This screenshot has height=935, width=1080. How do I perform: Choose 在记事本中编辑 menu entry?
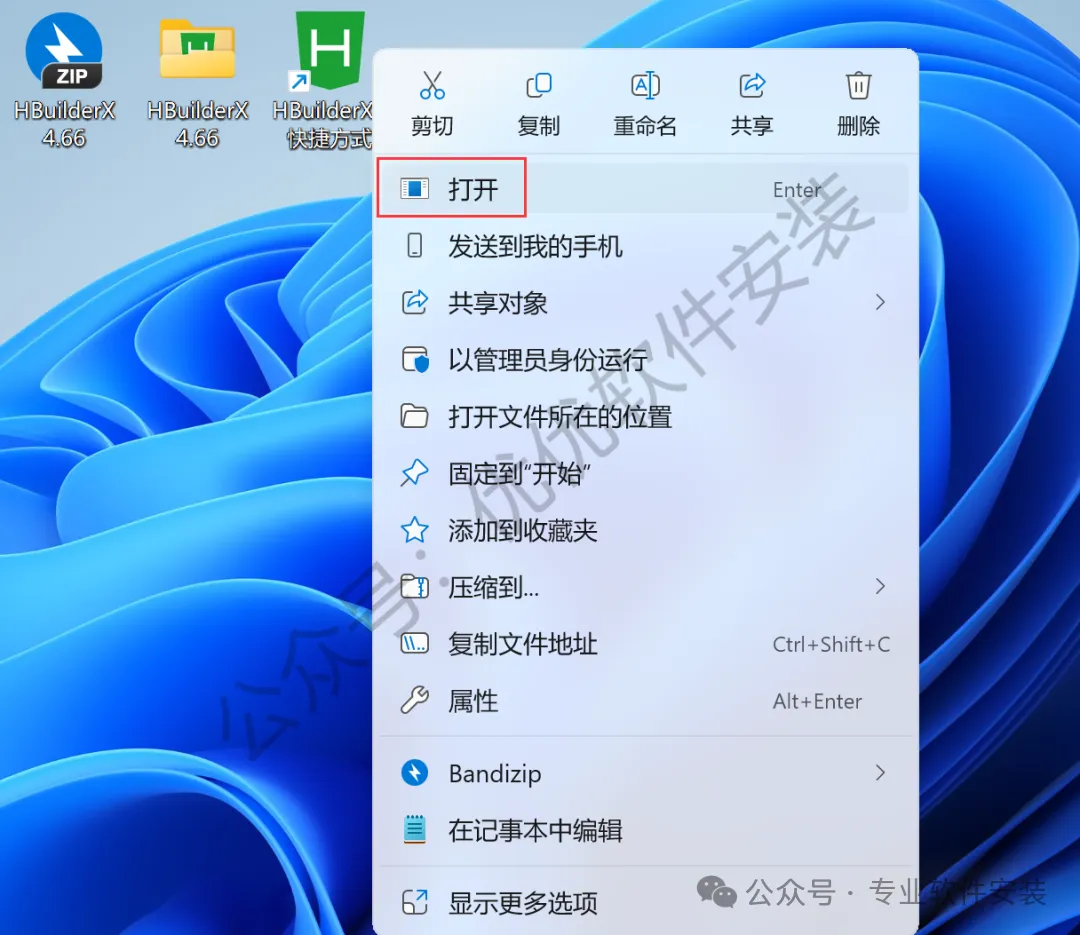[643, 830]
